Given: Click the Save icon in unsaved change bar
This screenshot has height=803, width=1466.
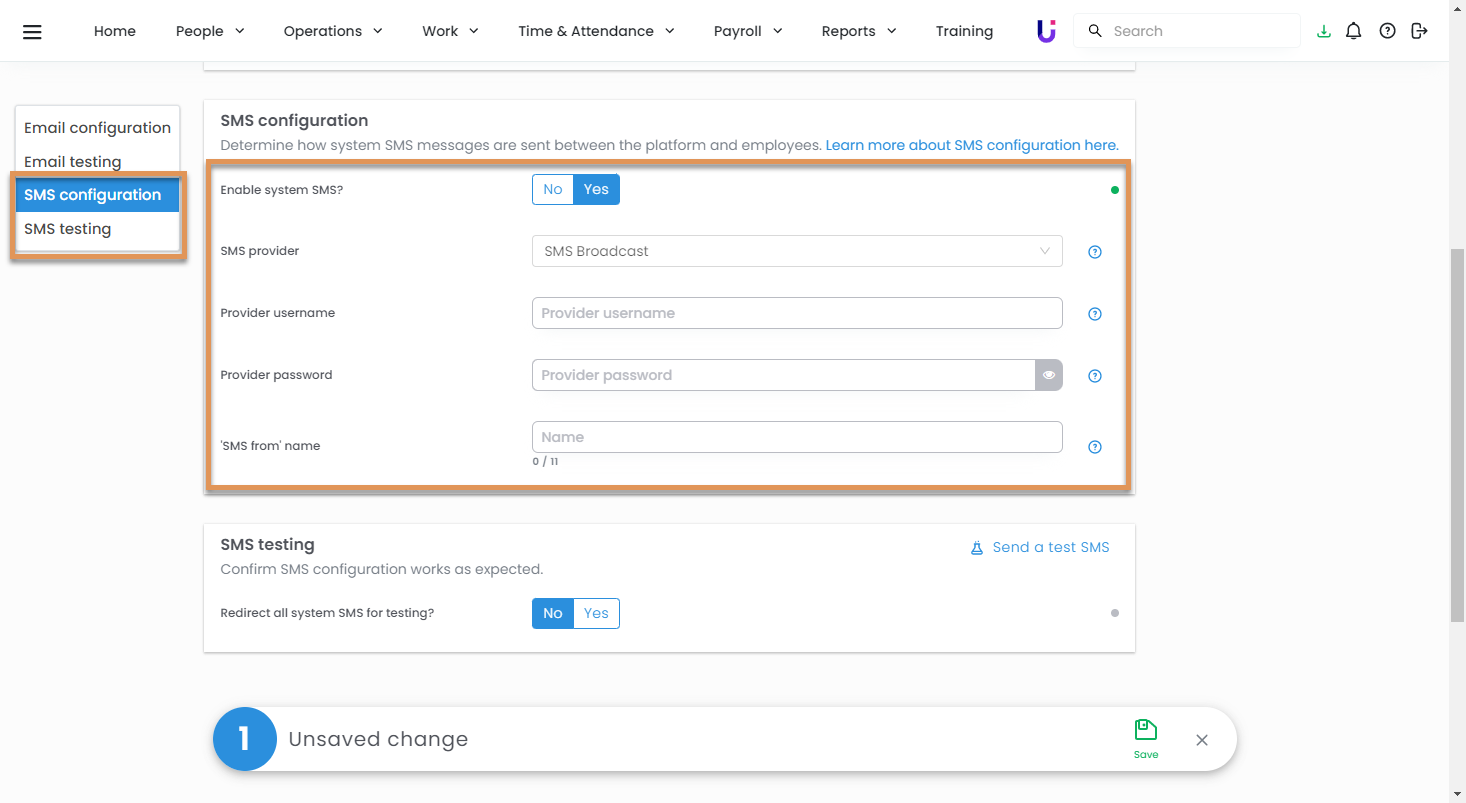Looking at the screenshot, I should tap(1146, 738).
